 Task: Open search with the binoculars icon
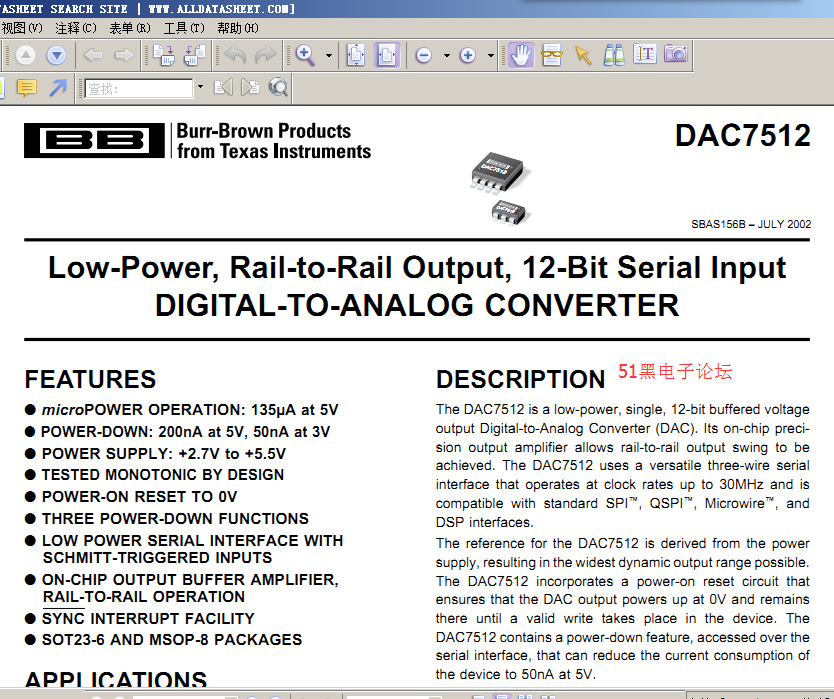pos(614,55)
